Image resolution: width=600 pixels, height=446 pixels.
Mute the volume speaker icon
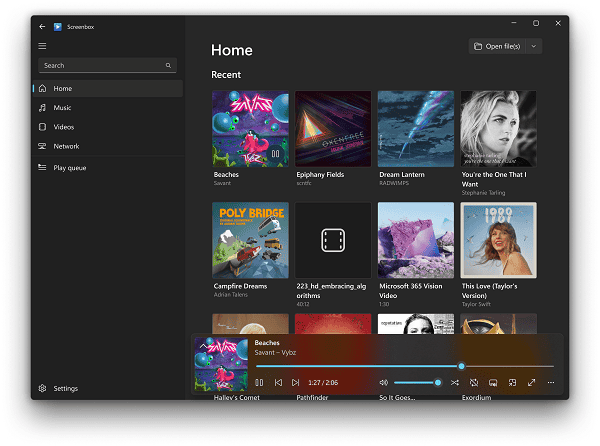(383, 383)
